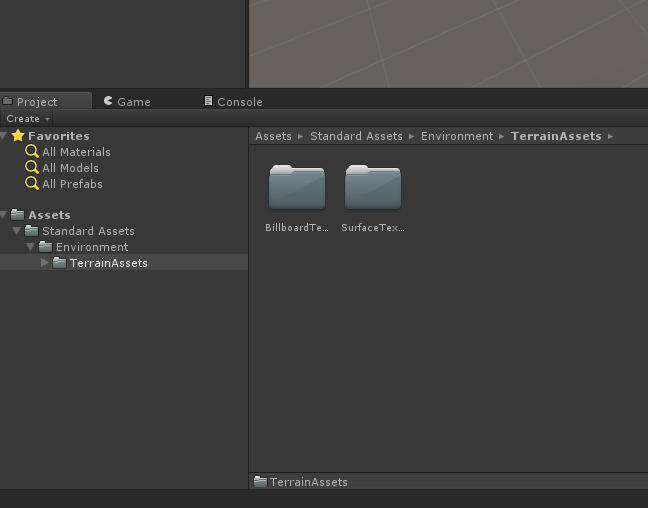Go to Environment in the breadcrumb
Screen dimensions: 648x508
click(x=457, y=136)
